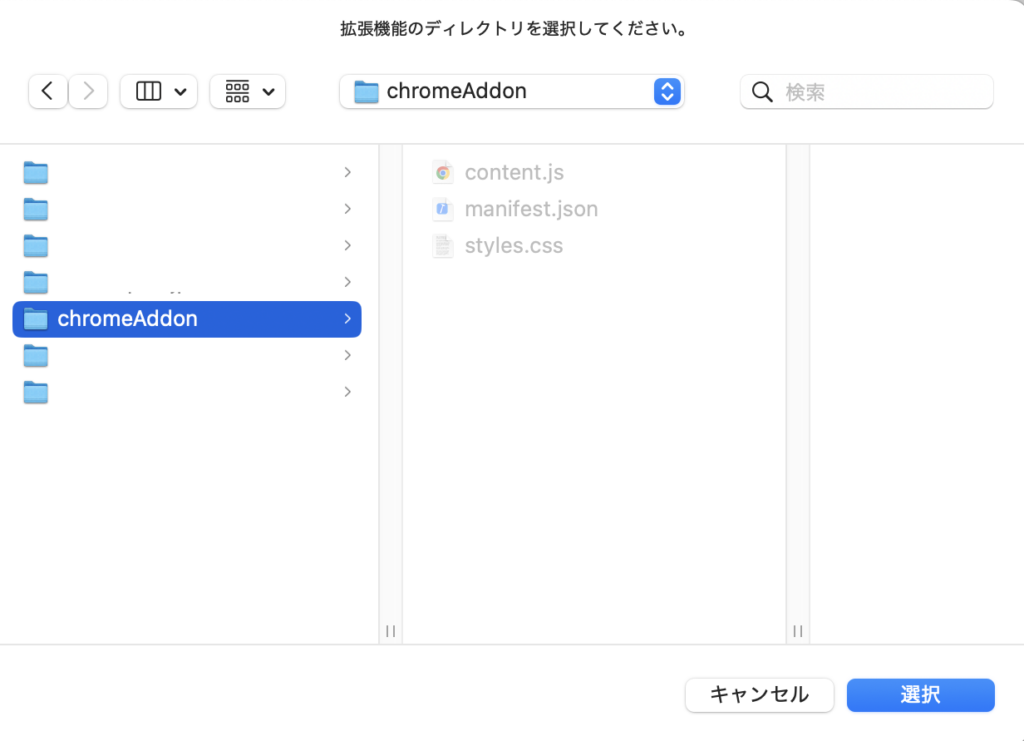Select the manifest.json file icon
The width and height of the screenshot is (1024, 741).
443,209
